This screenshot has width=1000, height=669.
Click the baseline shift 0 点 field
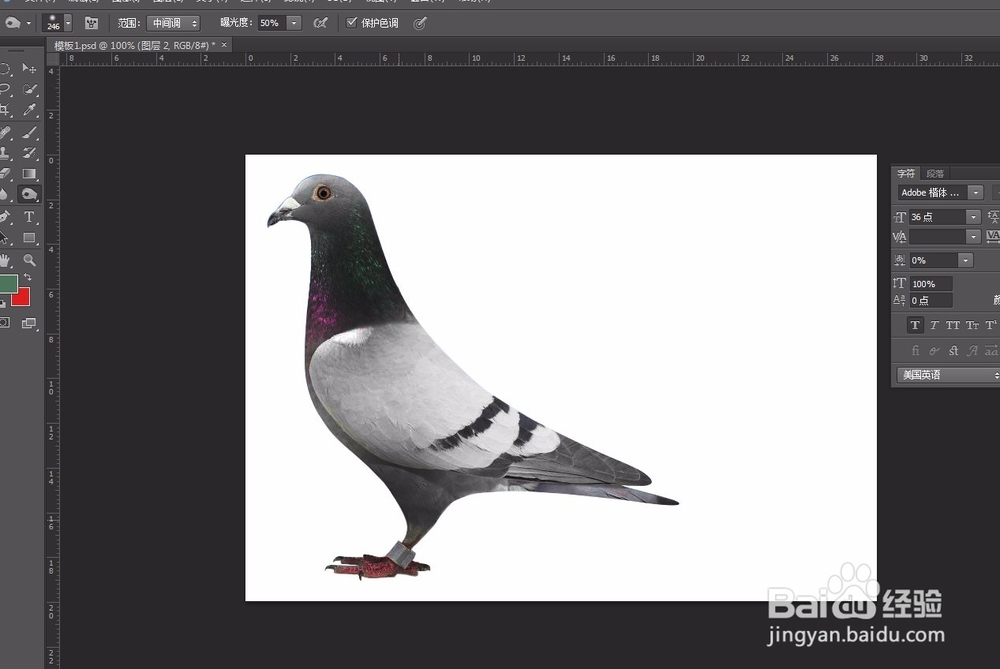930,300
